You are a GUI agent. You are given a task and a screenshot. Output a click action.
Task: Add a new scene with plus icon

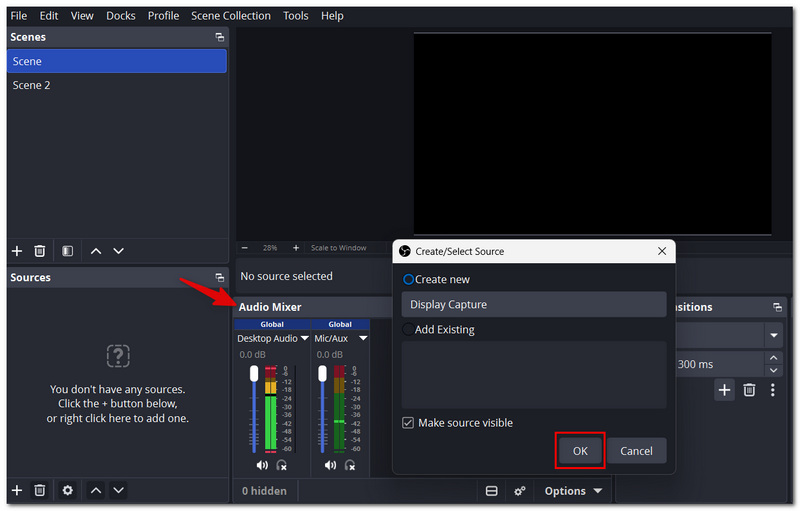pos(17,251)
